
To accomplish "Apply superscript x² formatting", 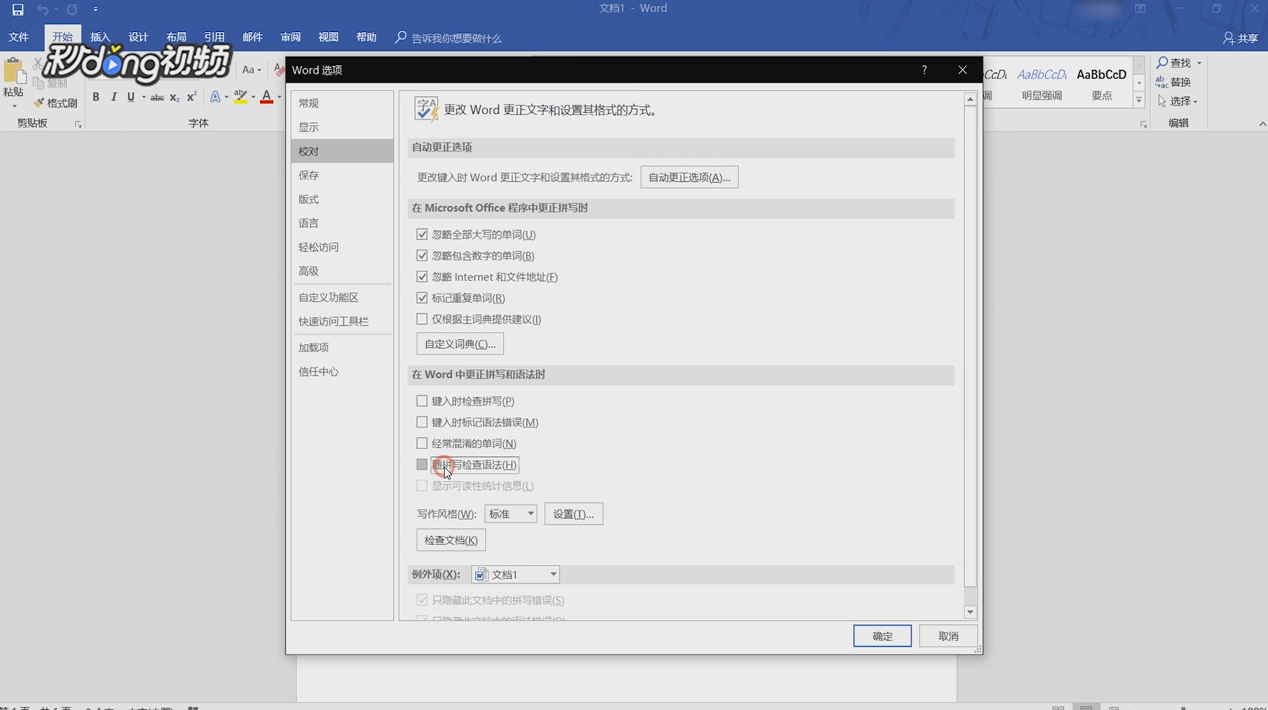I will 191,97.
